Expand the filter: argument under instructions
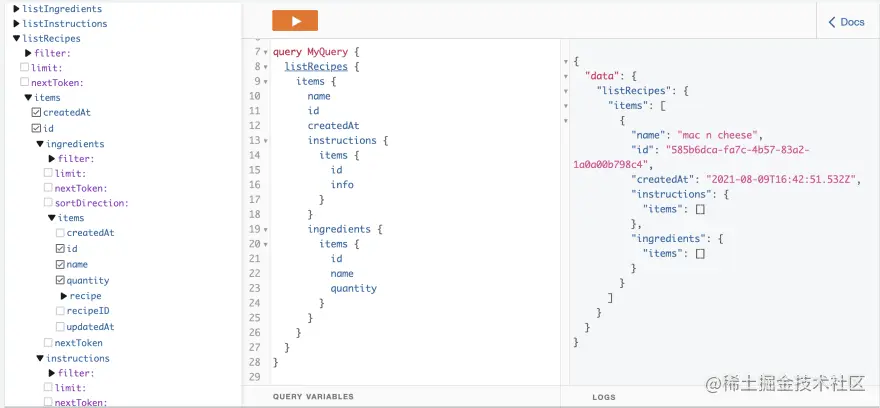This screenshot has height=408, width=880. tap(52, 373)
